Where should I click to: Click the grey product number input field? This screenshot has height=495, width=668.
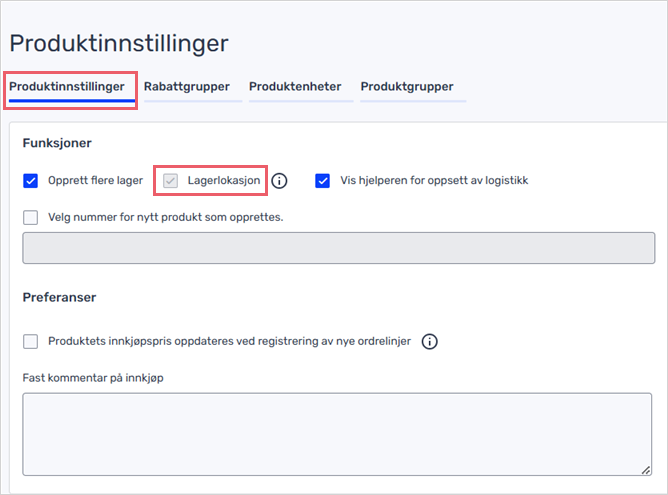339,248
